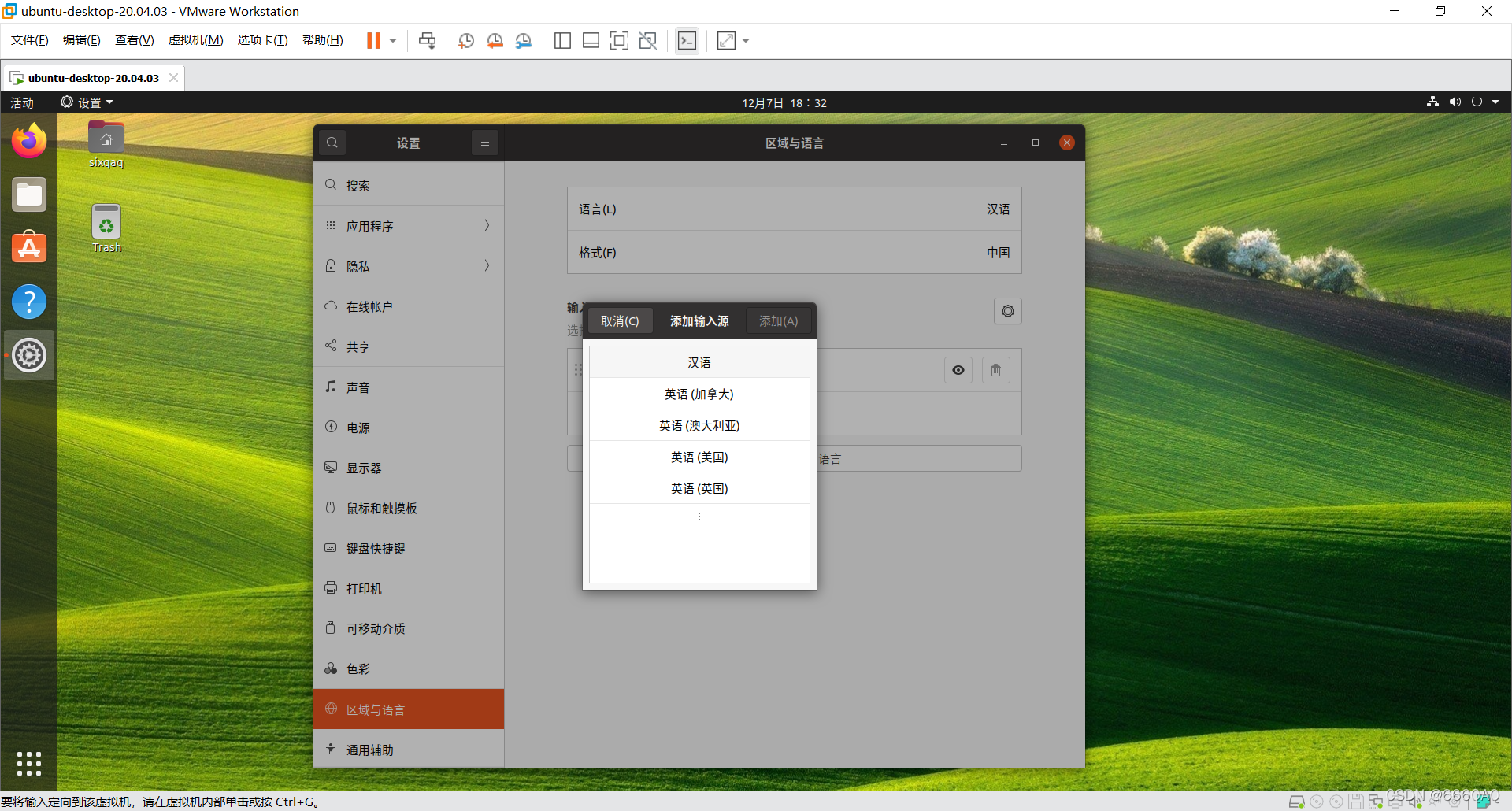
Task: Click the volume icon in Ubuntu top bar
Action: tap(1455, 102)
